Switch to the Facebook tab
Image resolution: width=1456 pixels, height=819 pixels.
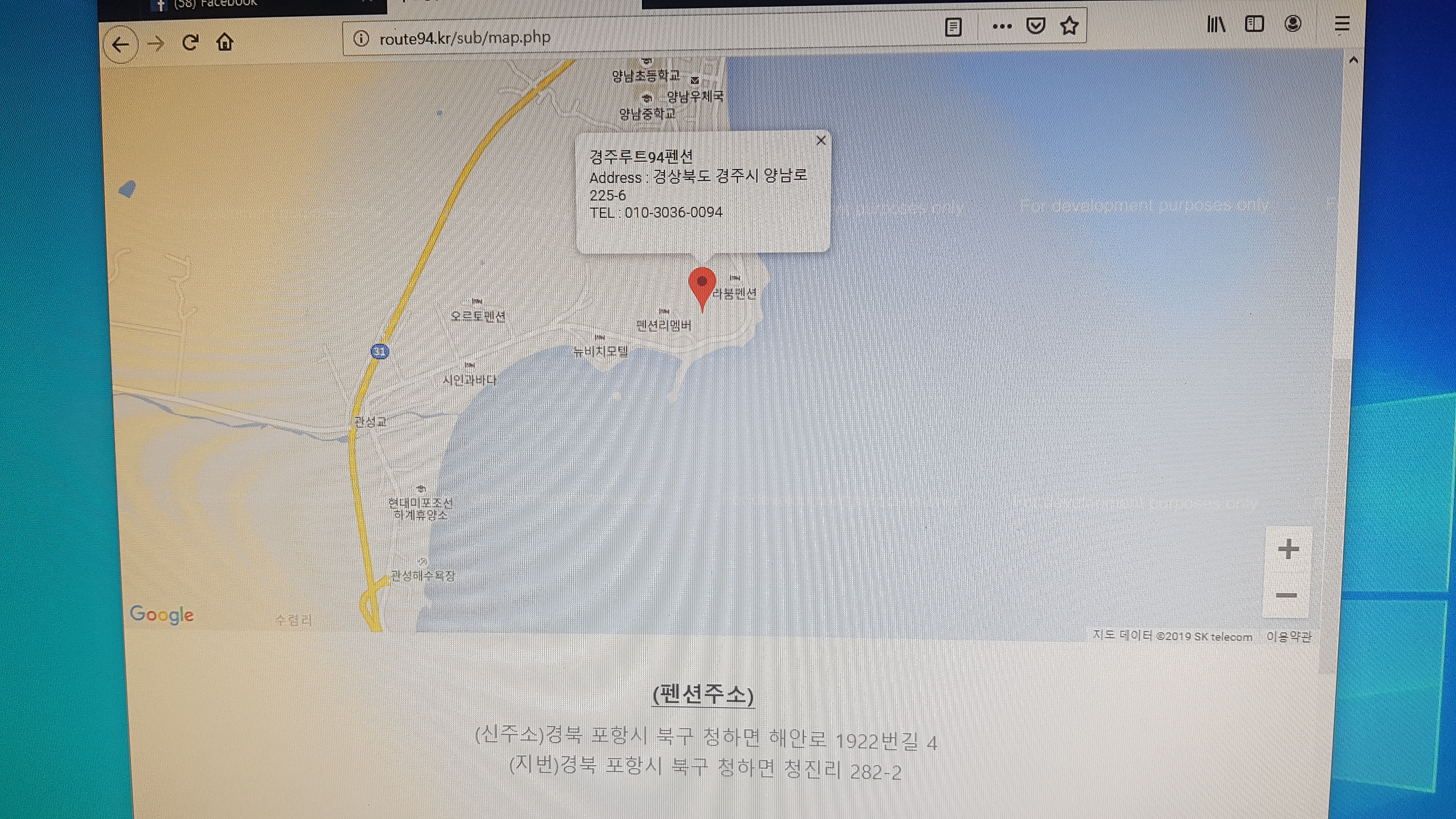(215, 5)
